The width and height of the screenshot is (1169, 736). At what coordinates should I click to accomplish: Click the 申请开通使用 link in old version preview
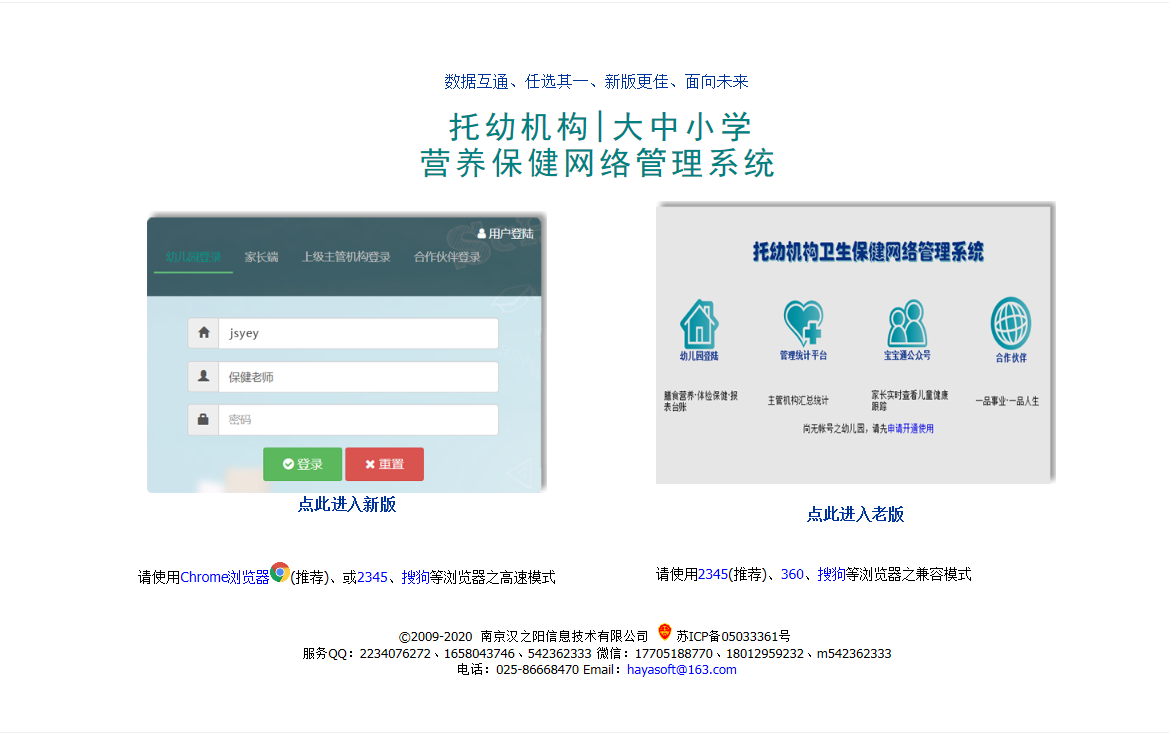[x=910, y=429]
